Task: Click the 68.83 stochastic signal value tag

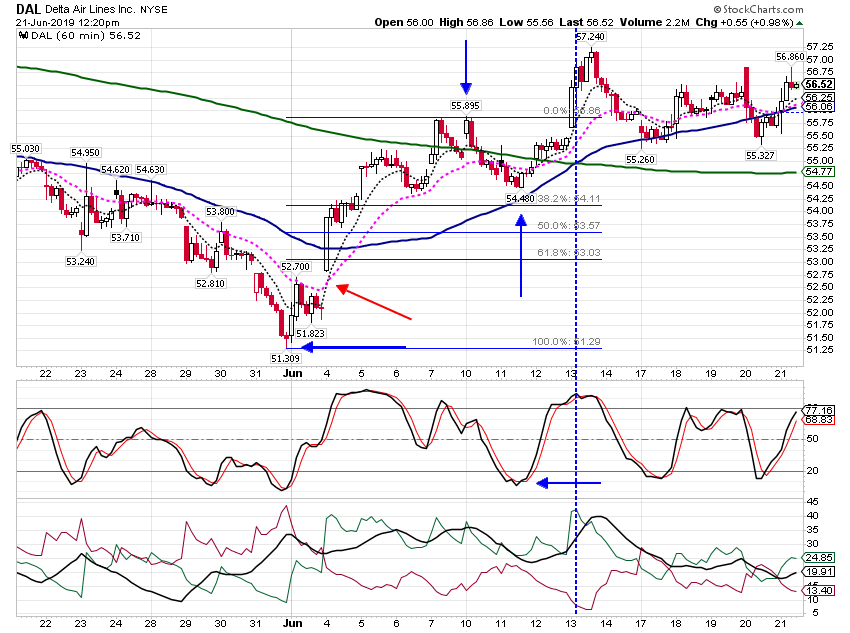Action: [x=819, y=420]
